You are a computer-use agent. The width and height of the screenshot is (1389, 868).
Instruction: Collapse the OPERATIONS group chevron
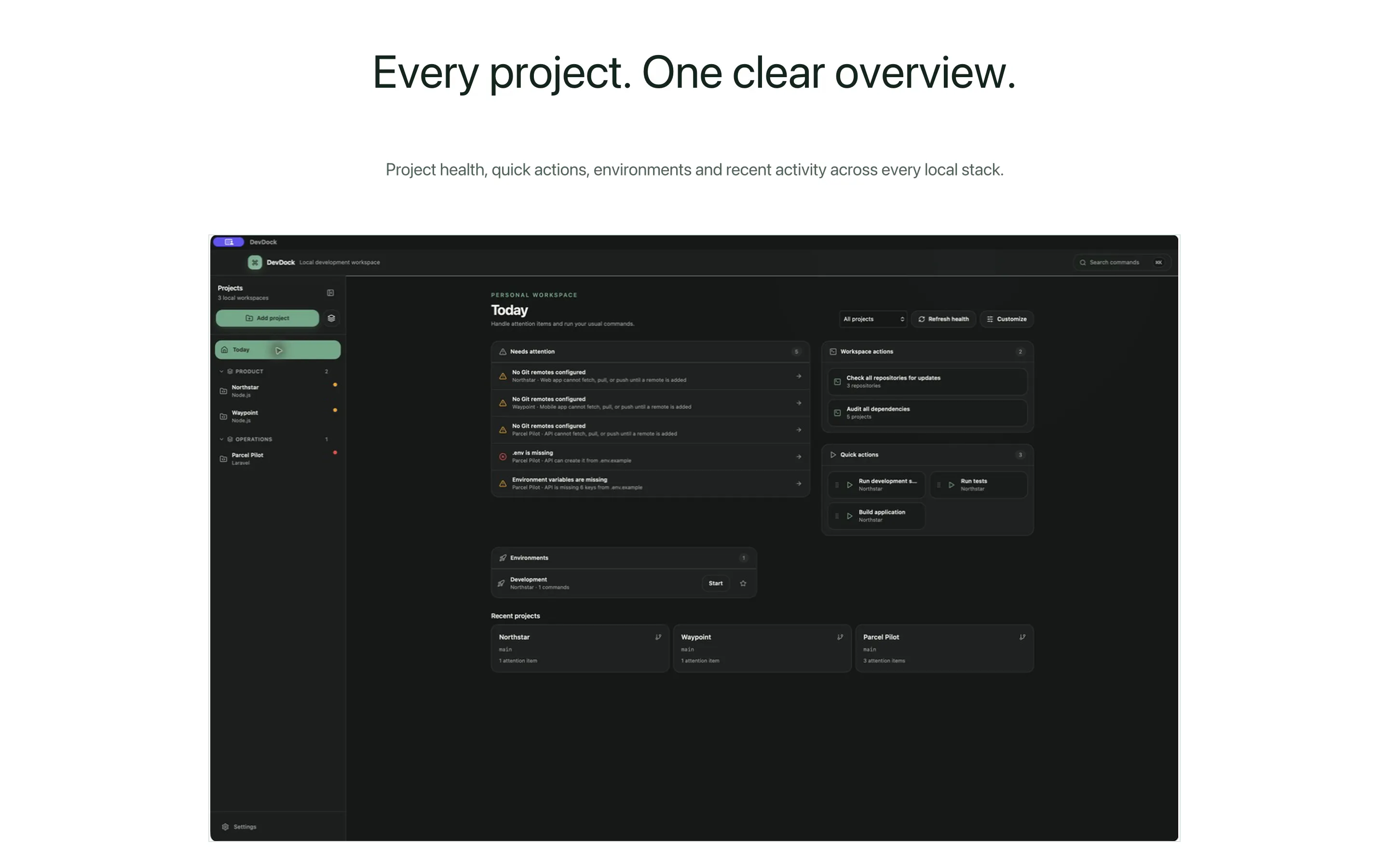221,439
